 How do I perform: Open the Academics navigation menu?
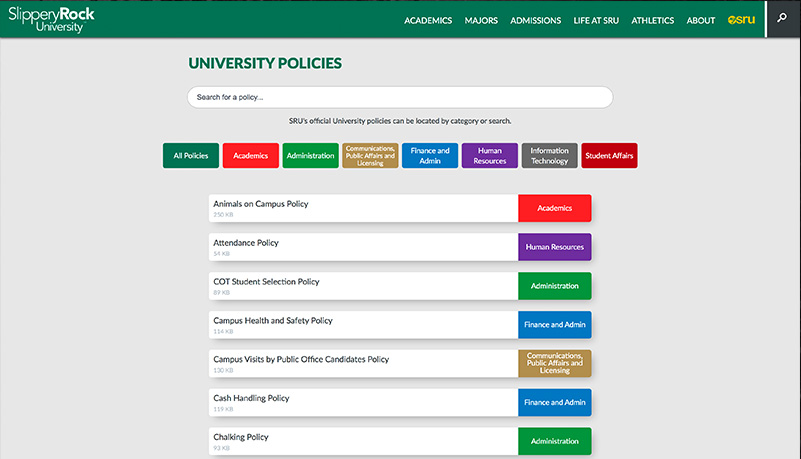coord(428,20)
